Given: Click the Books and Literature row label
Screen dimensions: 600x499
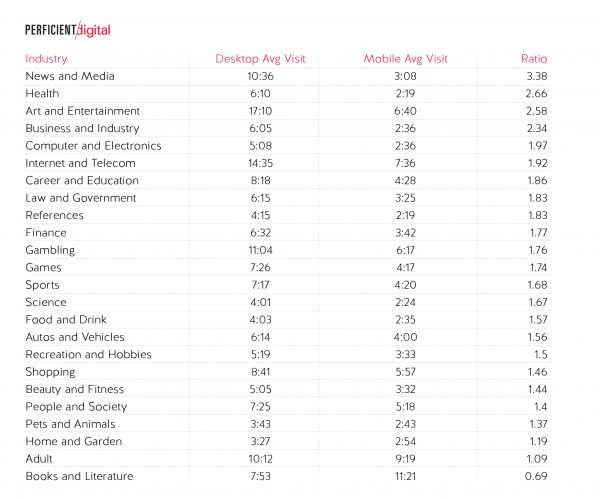Looking at the screenshot, I should pyautogui.click(x=79, y=476).
